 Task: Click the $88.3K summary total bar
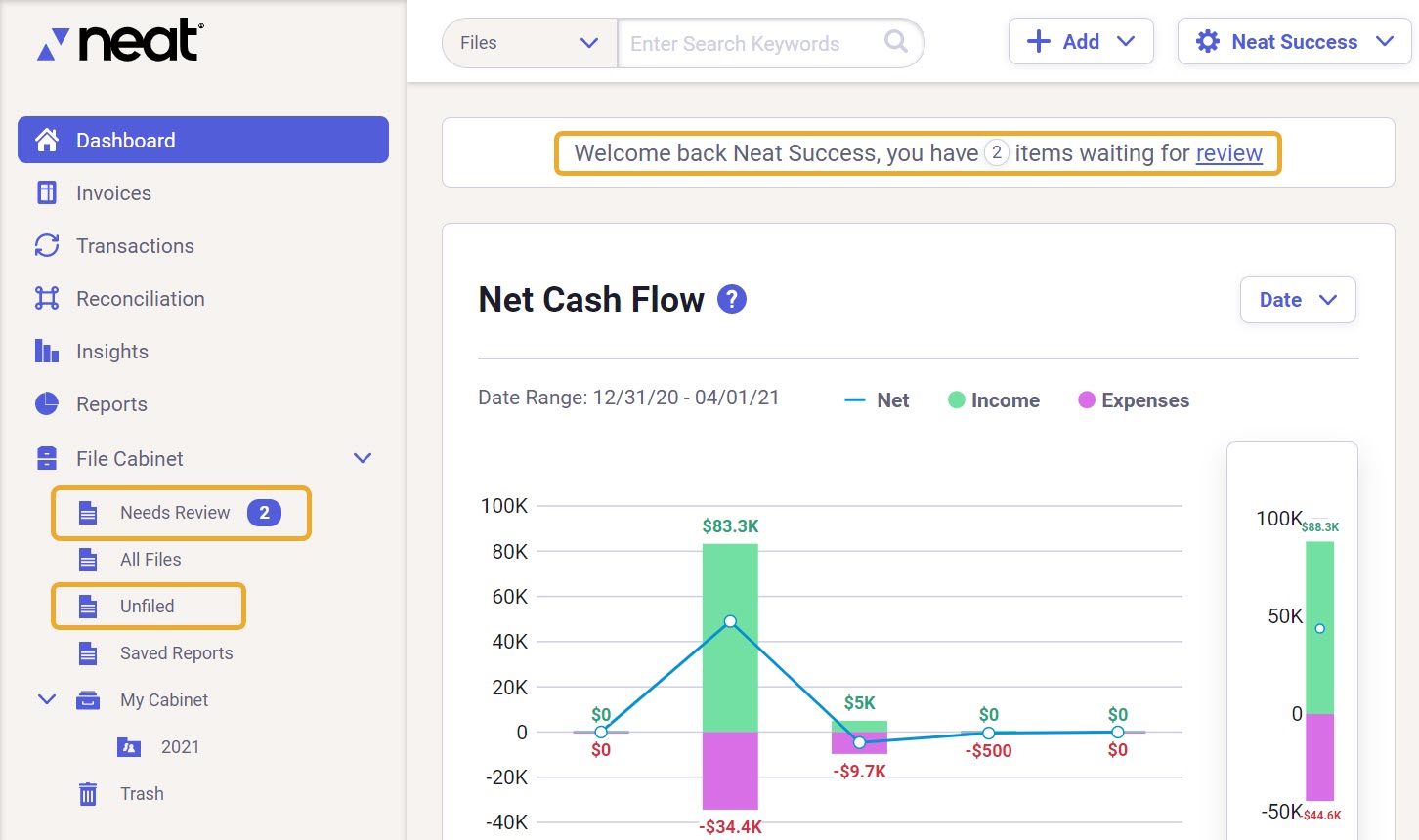(x=1319, y=628)
